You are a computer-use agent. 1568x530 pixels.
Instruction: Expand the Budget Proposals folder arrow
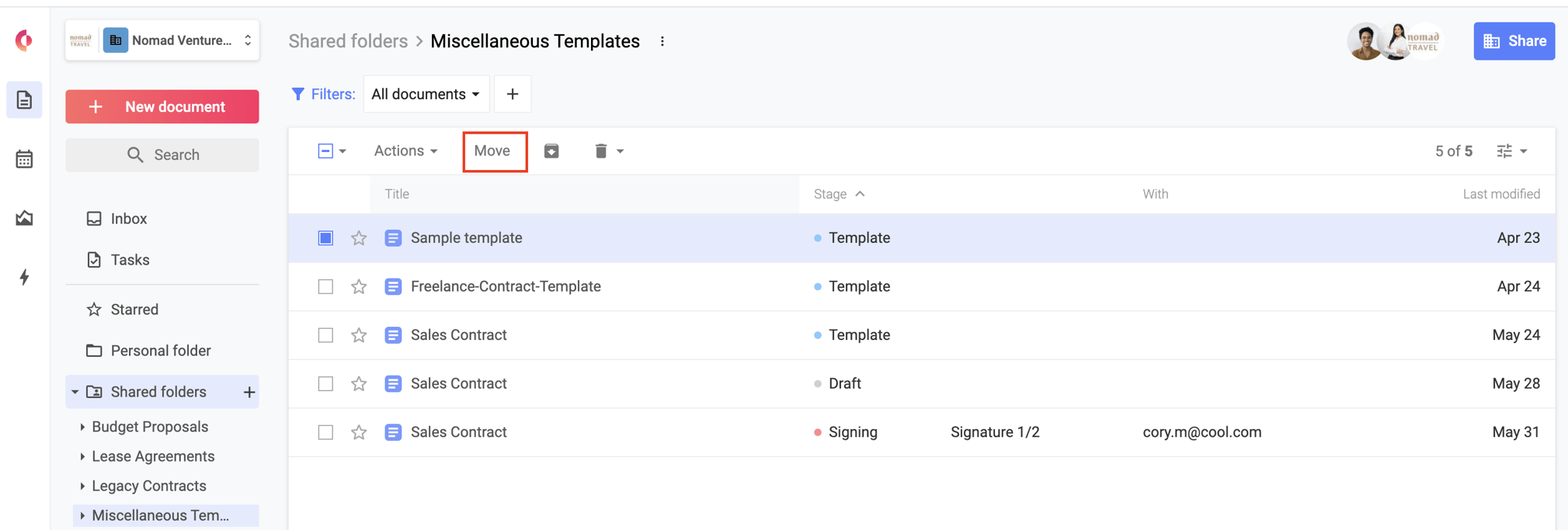[82, 427]
